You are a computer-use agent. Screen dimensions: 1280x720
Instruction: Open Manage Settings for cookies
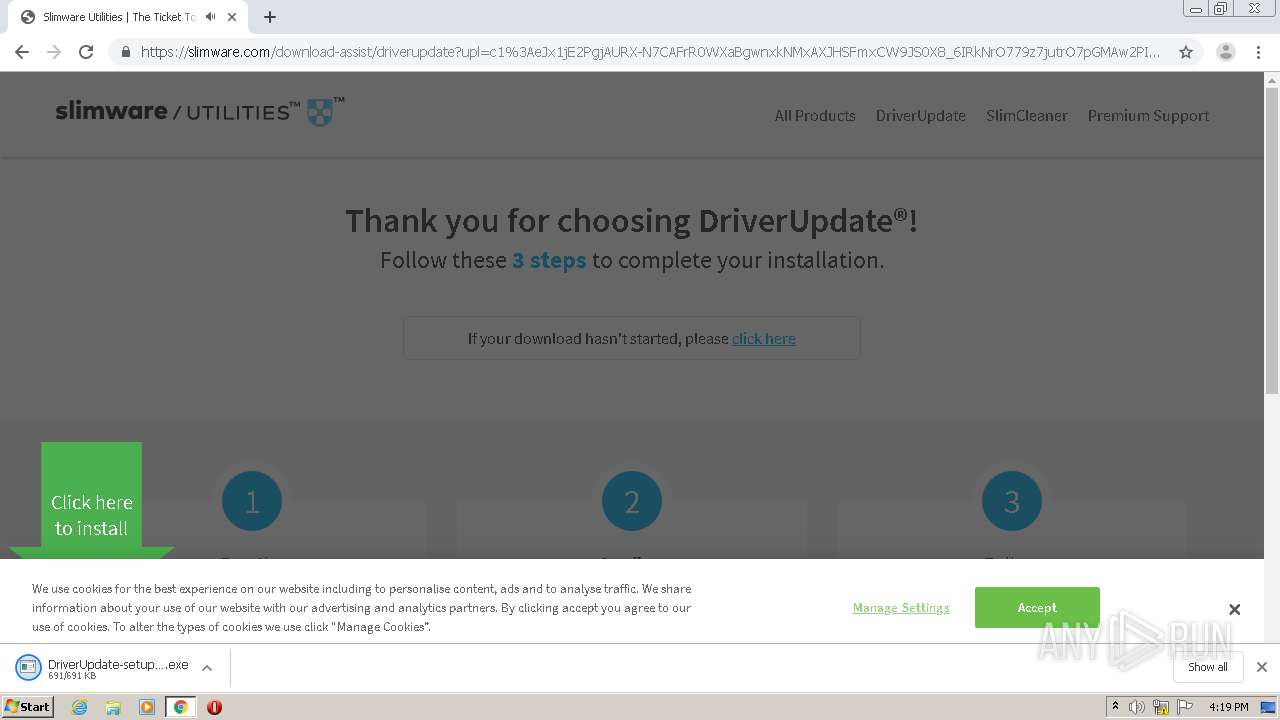[901, 608]
